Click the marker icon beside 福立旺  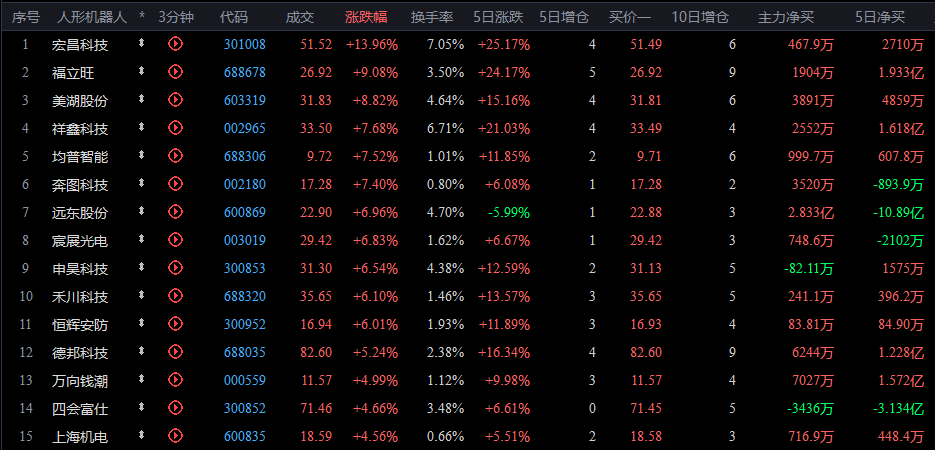click(x=141, y=71)
